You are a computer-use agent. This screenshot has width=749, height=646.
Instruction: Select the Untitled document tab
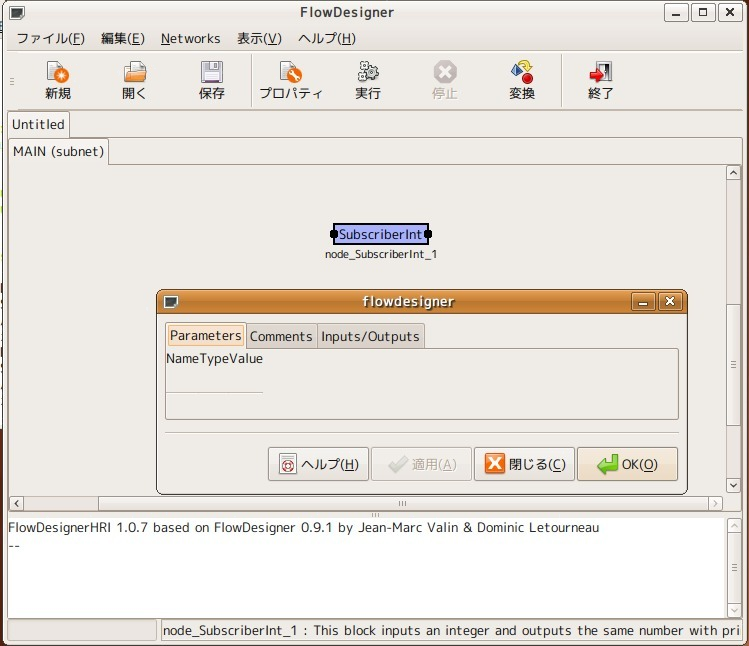pyautogui.click(x=38, y=124)
